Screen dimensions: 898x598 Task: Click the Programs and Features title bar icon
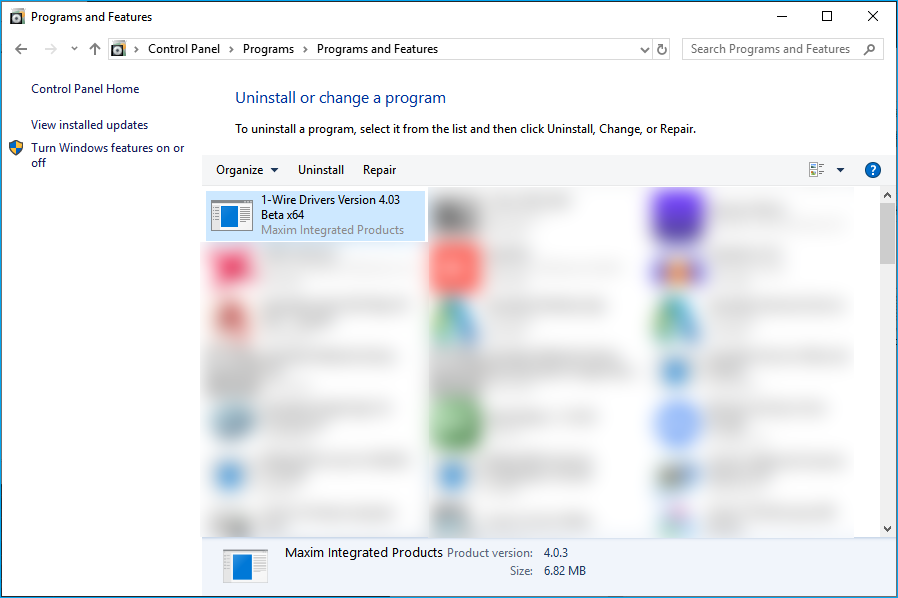click(x=17, y=17)
